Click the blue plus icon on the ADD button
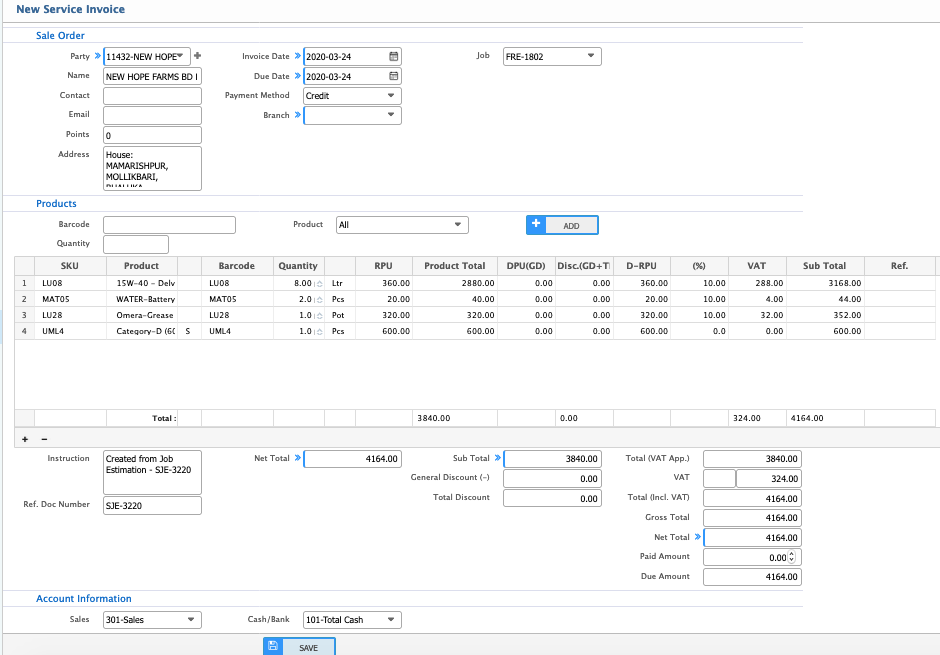The height and width of the screenshot is (655, 940). tap(535, 224)
